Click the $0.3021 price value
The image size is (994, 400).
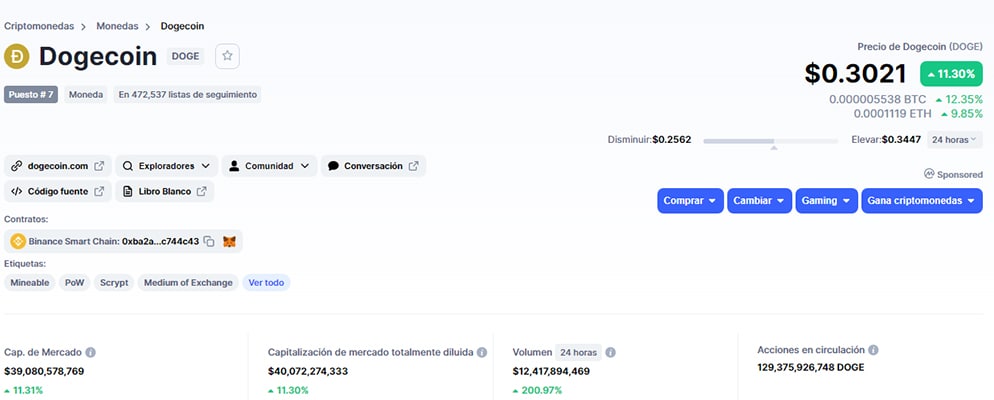[856, 74]
